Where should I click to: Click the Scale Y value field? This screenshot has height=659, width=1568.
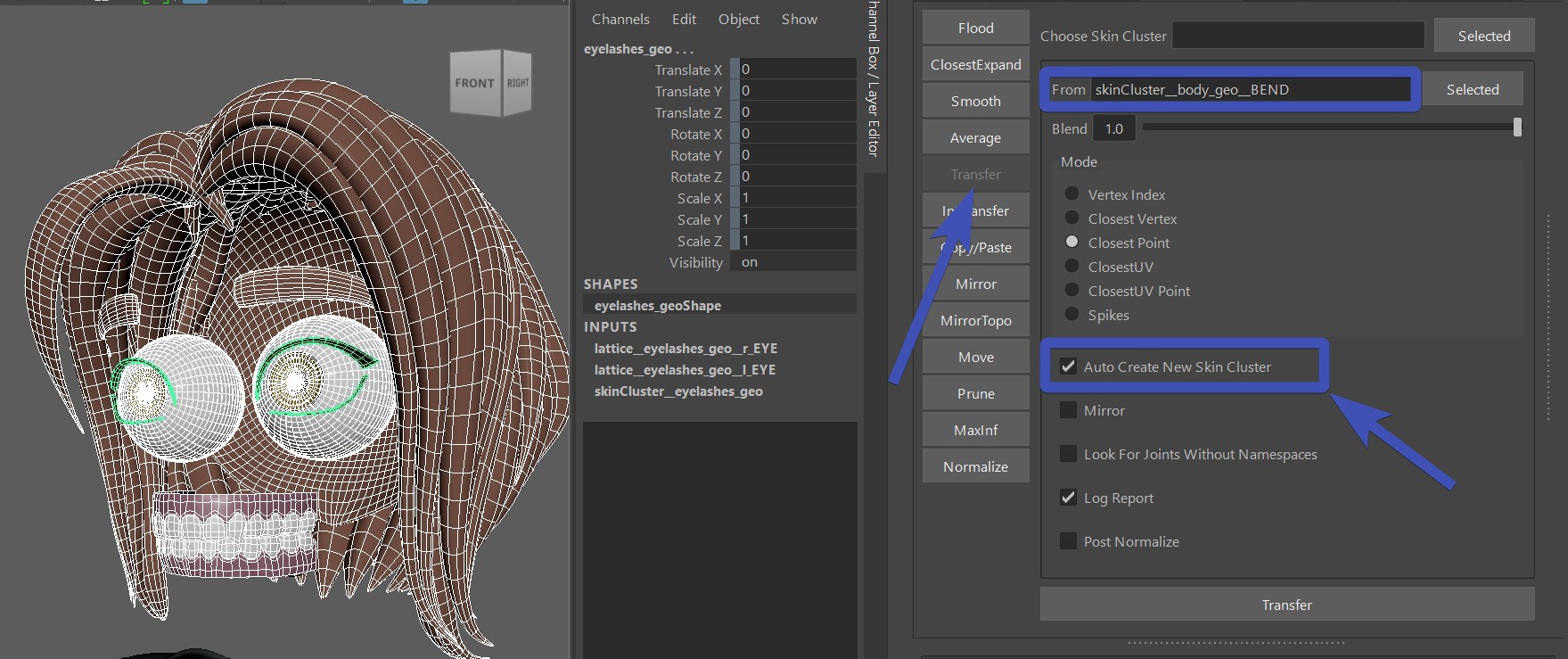pos(797,218)
